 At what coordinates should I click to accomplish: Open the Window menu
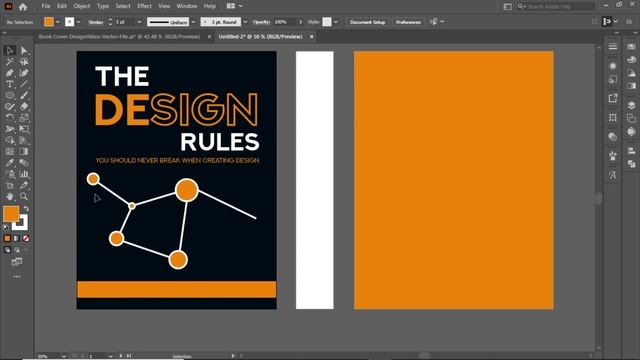pyautogui.click(x=187, y=6)
